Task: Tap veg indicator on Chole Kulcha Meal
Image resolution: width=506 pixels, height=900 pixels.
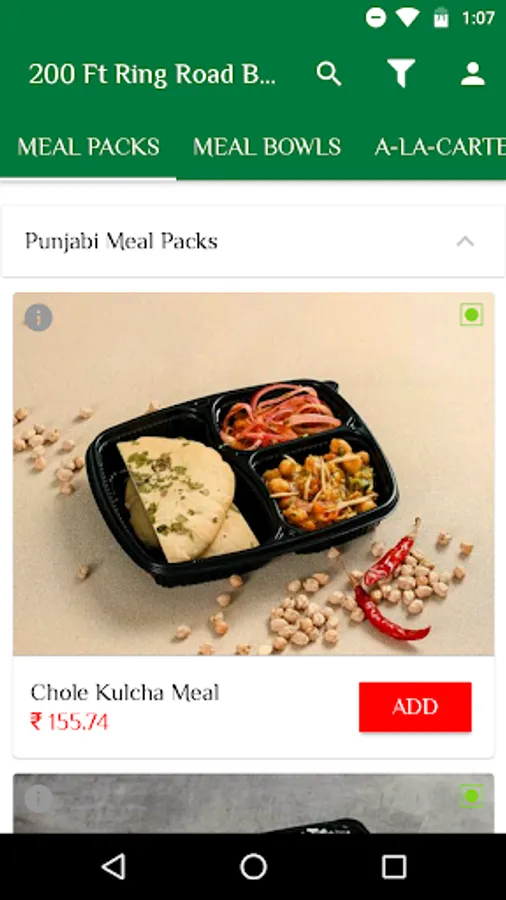Action: pyautogui.click(x=472, y=315)
